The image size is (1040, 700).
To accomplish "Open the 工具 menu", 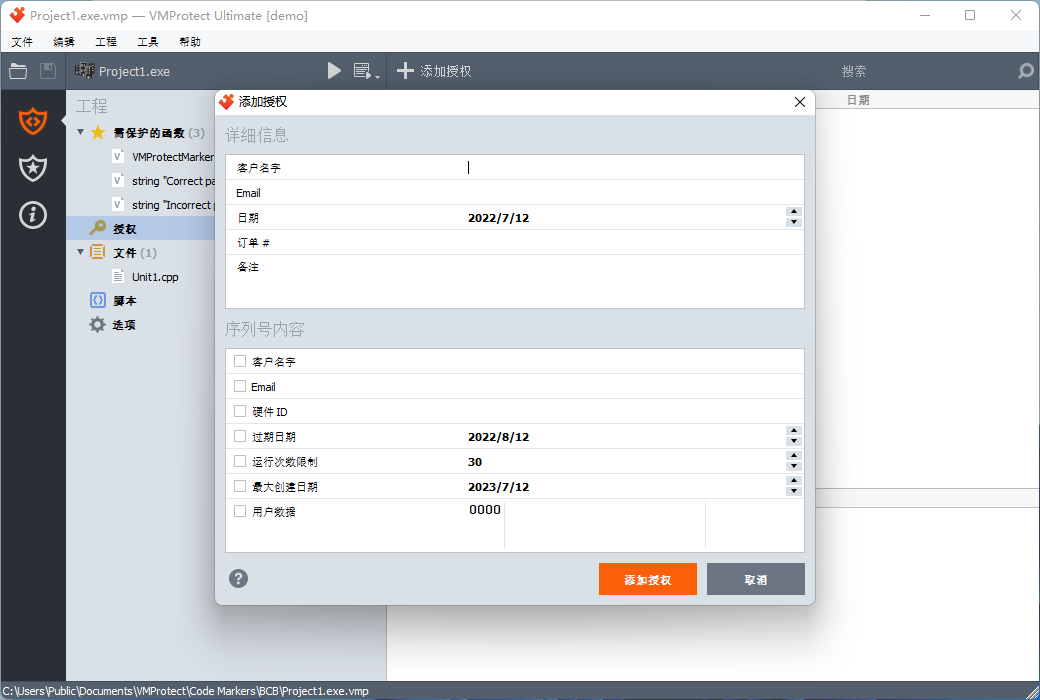I will click(147, 42).
